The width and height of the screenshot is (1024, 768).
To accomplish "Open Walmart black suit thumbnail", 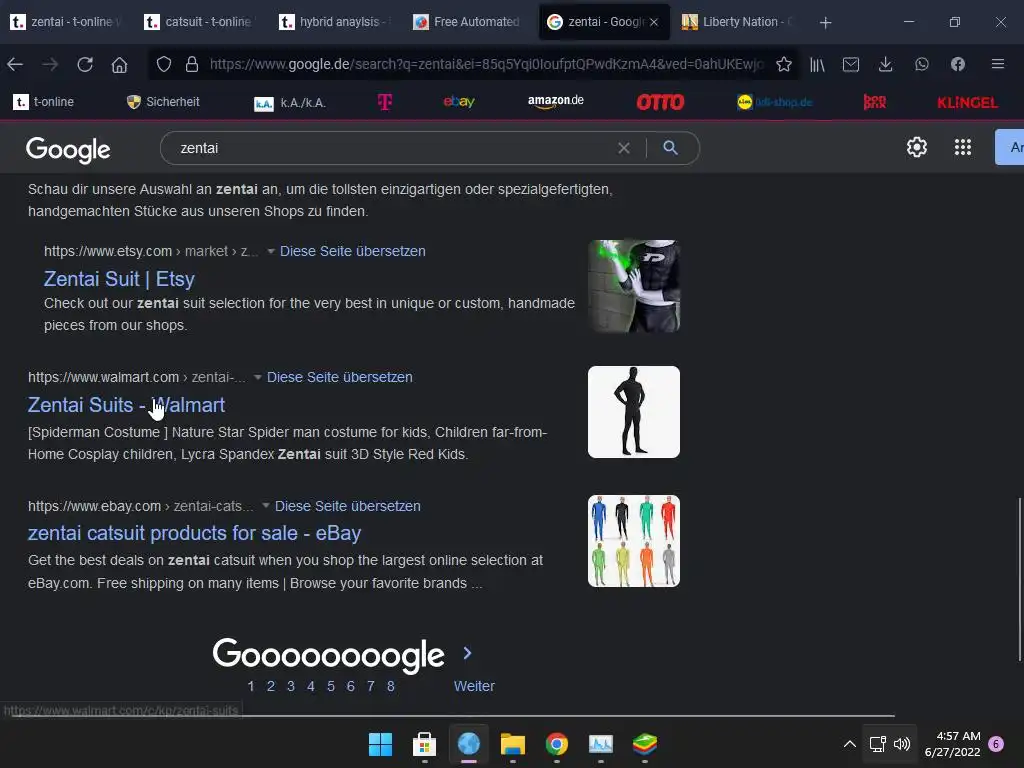I will [x=633, y=412].
